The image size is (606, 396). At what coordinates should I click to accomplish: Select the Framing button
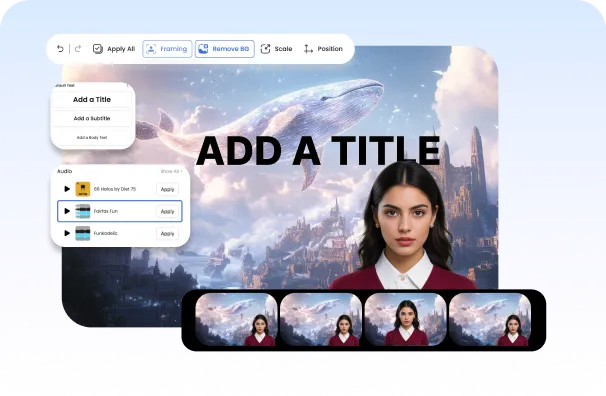(x=167, y=49)
